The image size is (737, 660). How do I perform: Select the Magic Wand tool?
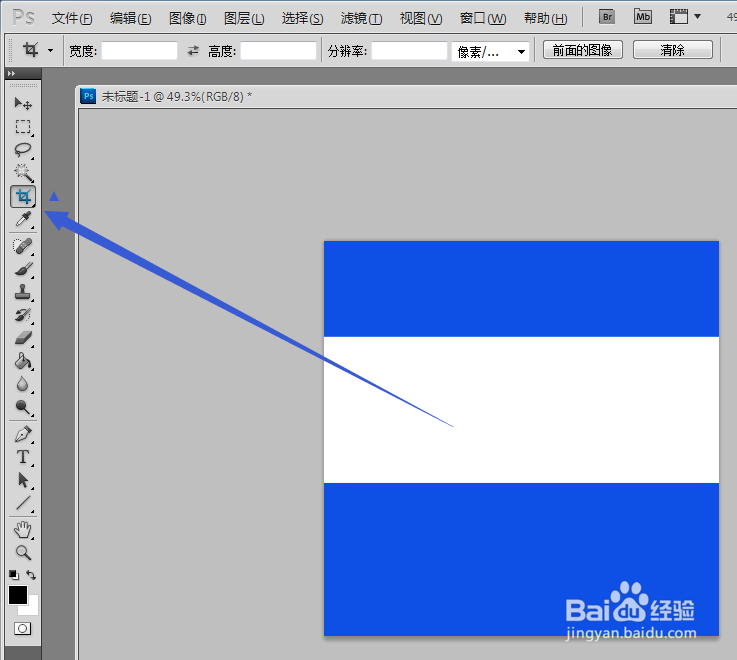click(x=23, y=173)
